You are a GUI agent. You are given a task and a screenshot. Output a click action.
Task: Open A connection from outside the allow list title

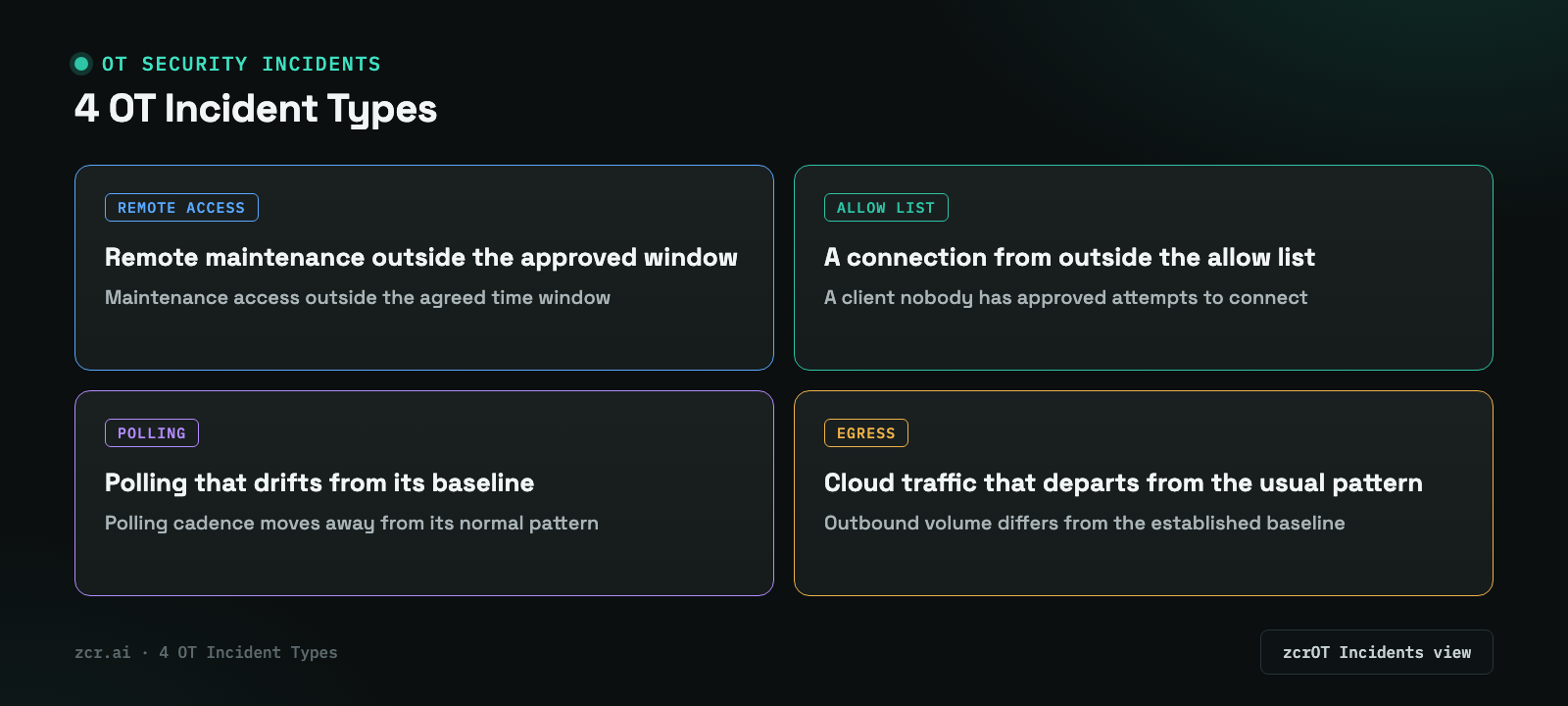tap(1069, 257)
